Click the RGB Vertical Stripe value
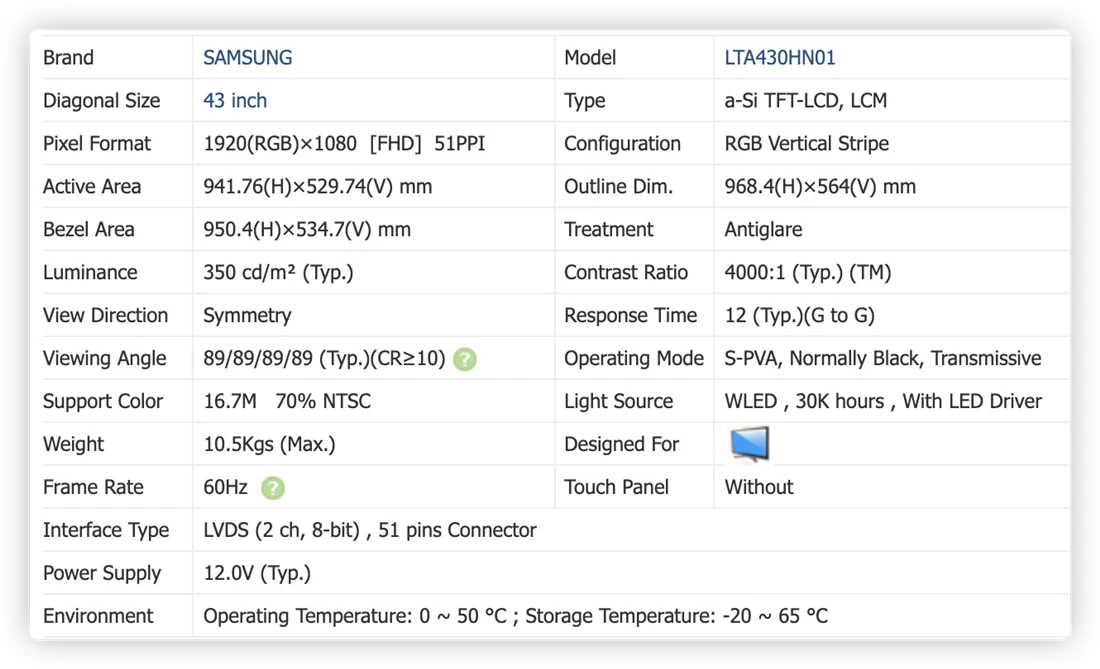Image resolution: width=1100 pixels, height=669 pixels. coord(807,143)
